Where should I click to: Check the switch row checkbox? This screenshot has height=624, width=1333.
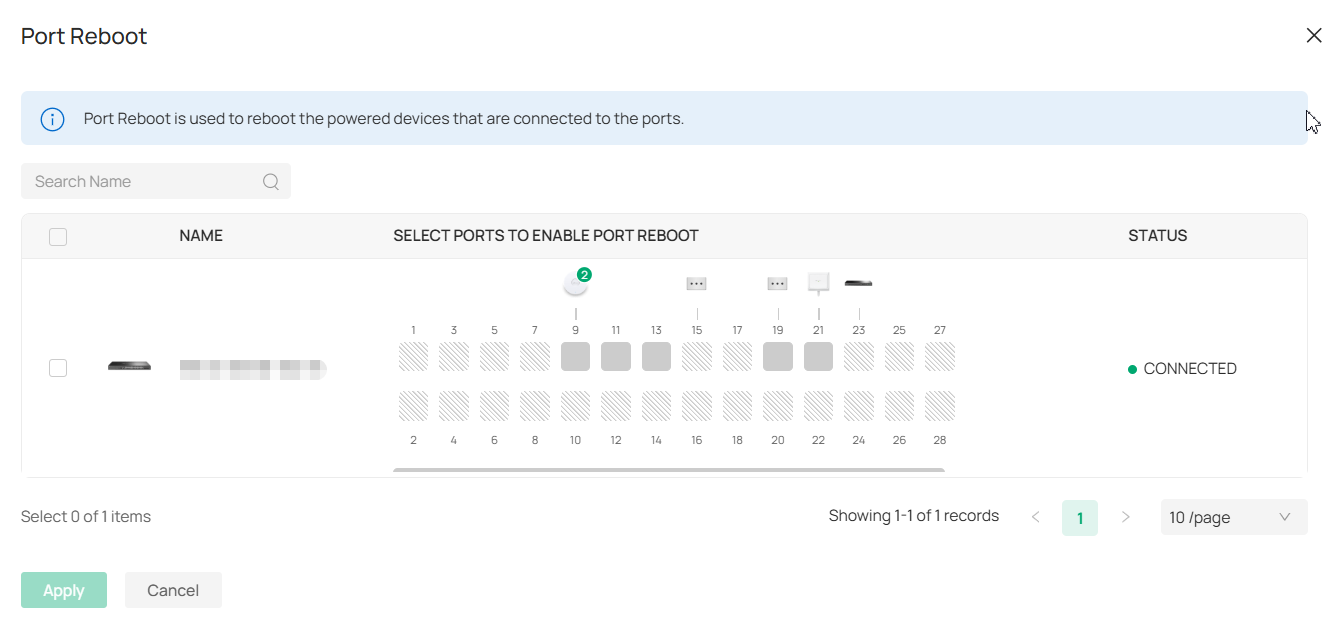(x=58, y=368)
